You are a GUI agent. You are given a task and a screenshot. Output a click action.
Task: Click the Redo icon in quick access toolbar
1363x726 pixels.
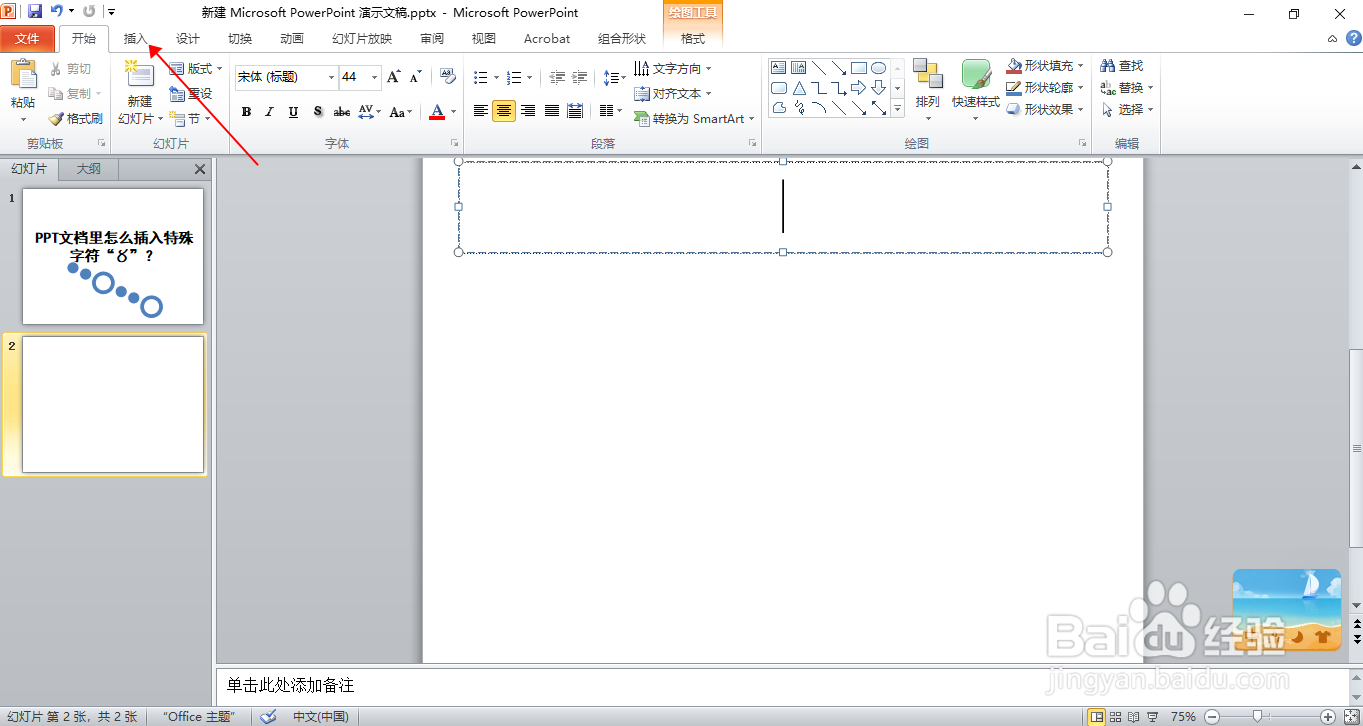point(89,12)
